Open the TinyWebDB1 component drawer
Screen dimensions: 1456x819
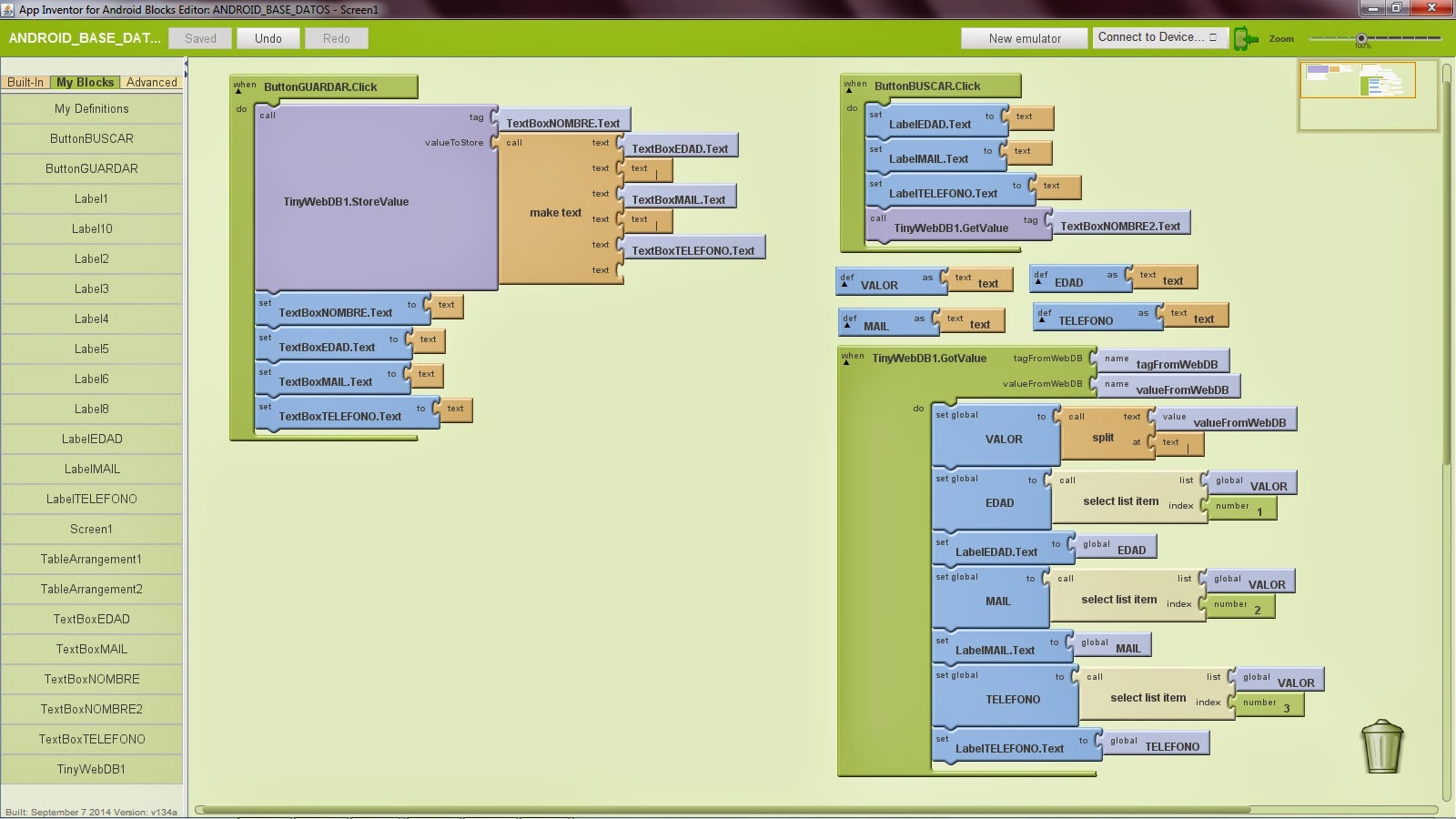click(91, 769)
